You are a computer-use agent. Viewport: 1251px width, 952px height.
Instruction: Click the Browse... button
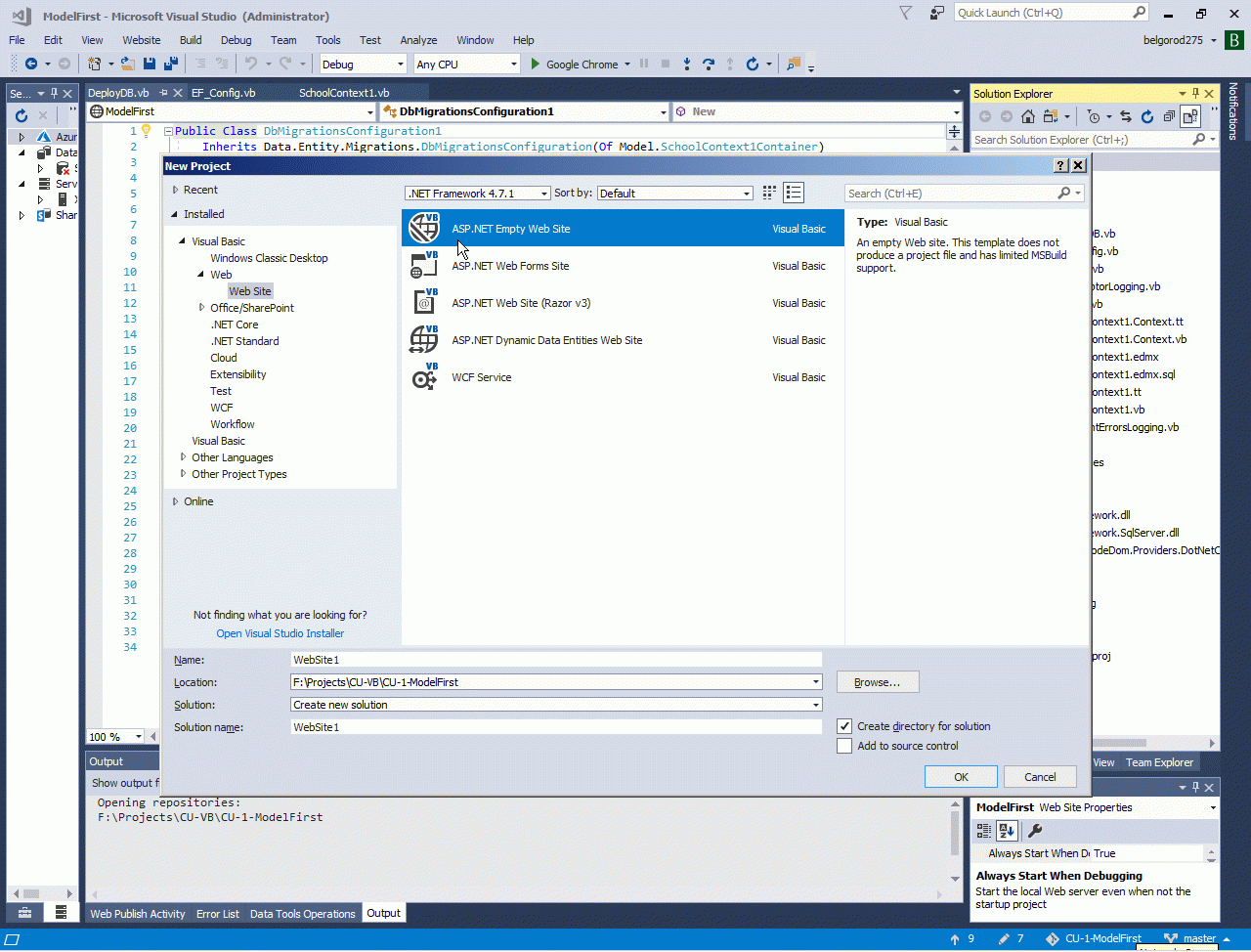(x=878, y=682)
